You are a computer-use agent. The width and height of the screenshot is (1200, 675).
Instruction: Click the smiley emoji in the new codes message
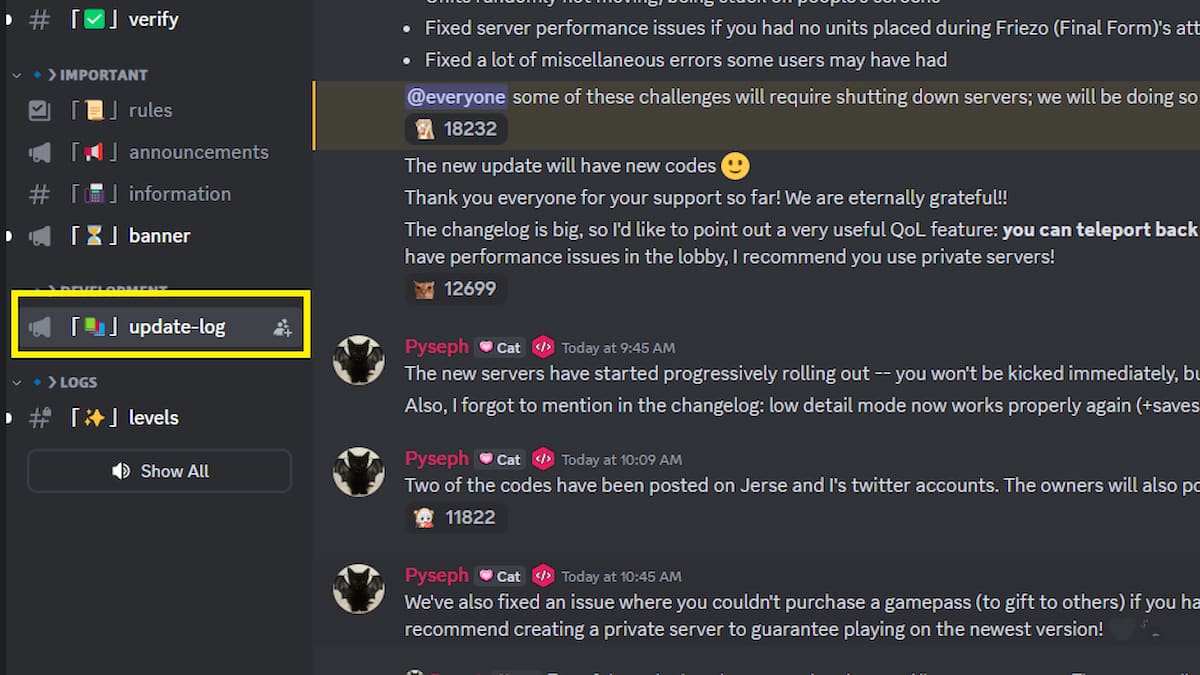coord(733,166)
